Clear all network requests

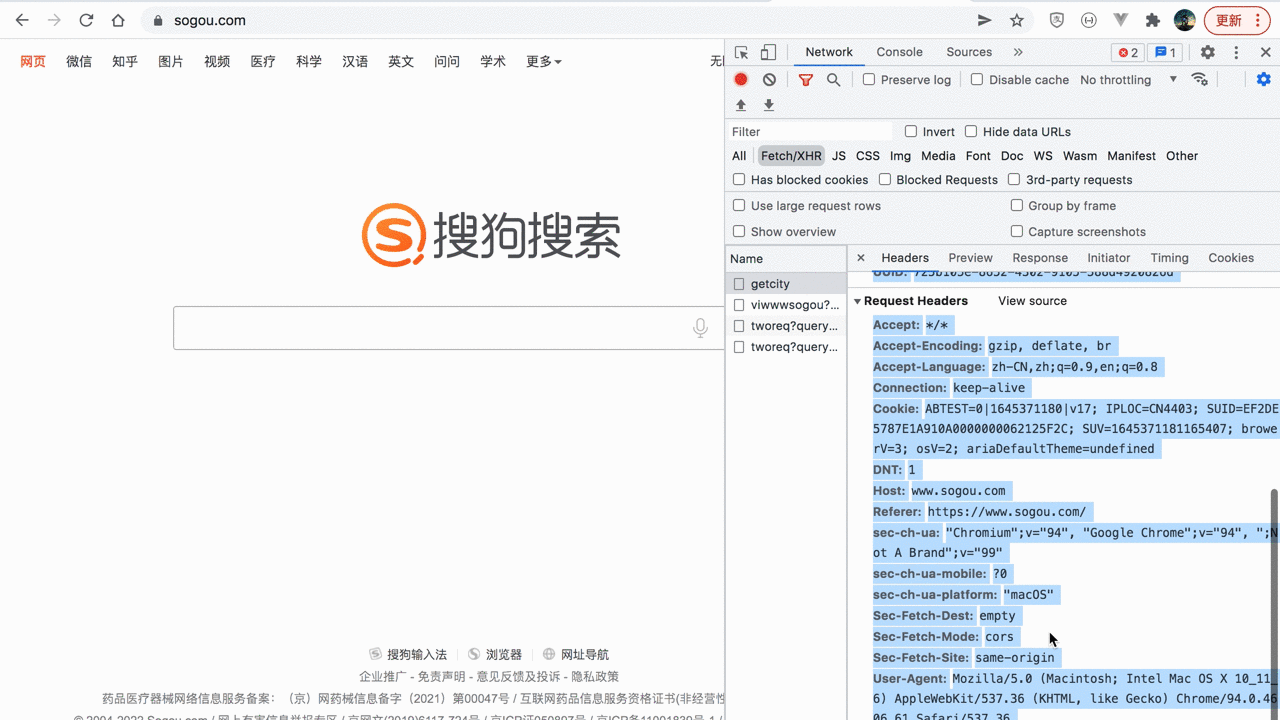[x=768, y=79]
